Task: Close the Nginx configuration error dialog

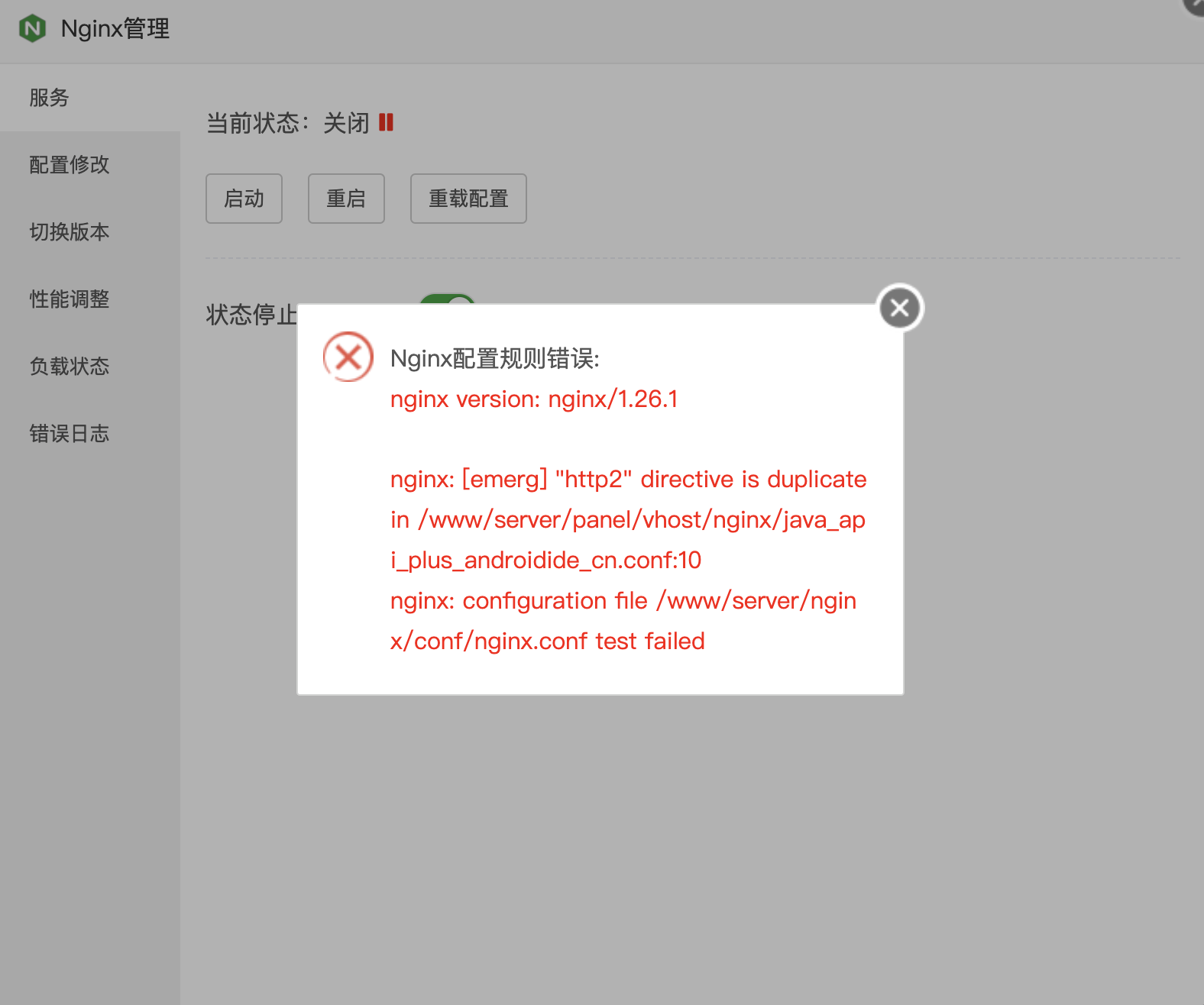Action: 900,308
